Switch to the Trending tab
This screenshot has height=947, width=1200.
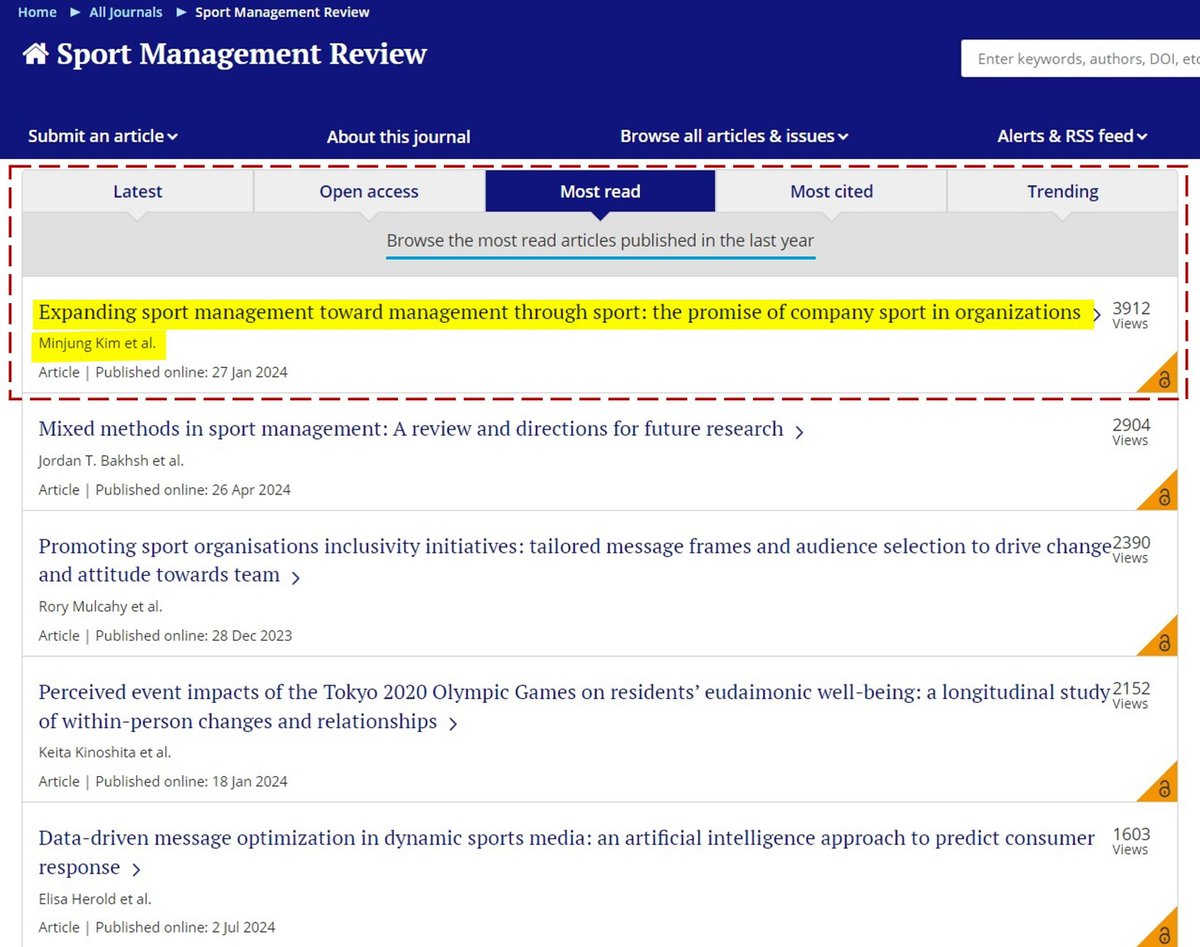1062,191
